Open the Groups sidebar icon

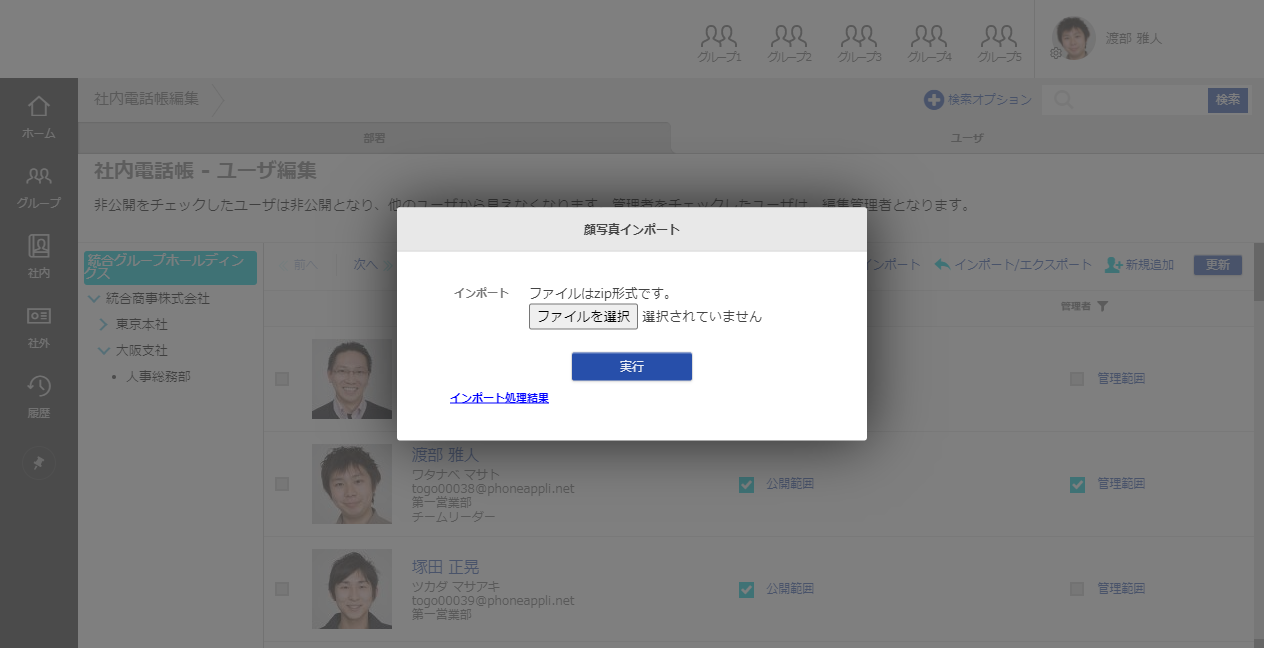click(39, 186)
